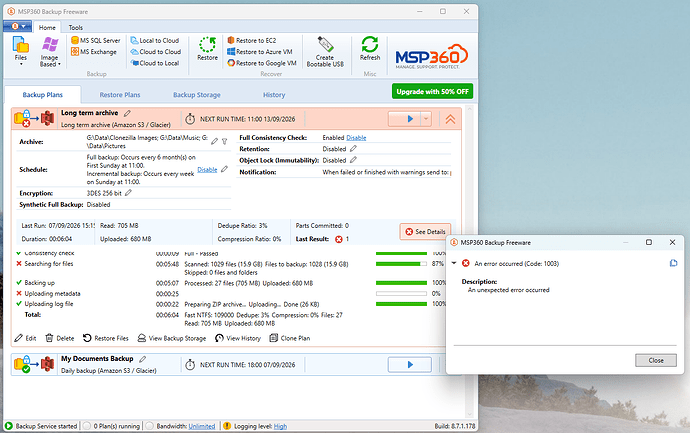This screenshot has height=433, width=690.
Task: Close the error dialog with Close button
Action: [656, 360]
